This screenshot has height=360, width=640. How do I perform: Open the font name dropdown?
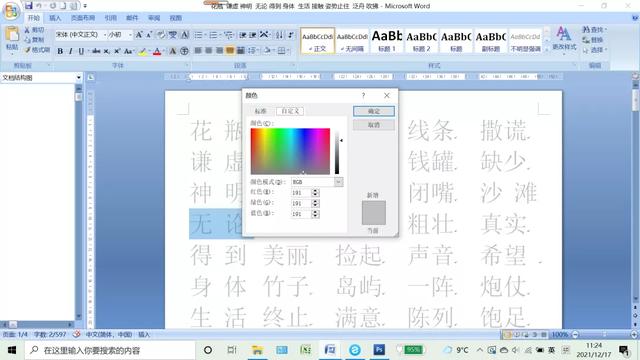104,35
